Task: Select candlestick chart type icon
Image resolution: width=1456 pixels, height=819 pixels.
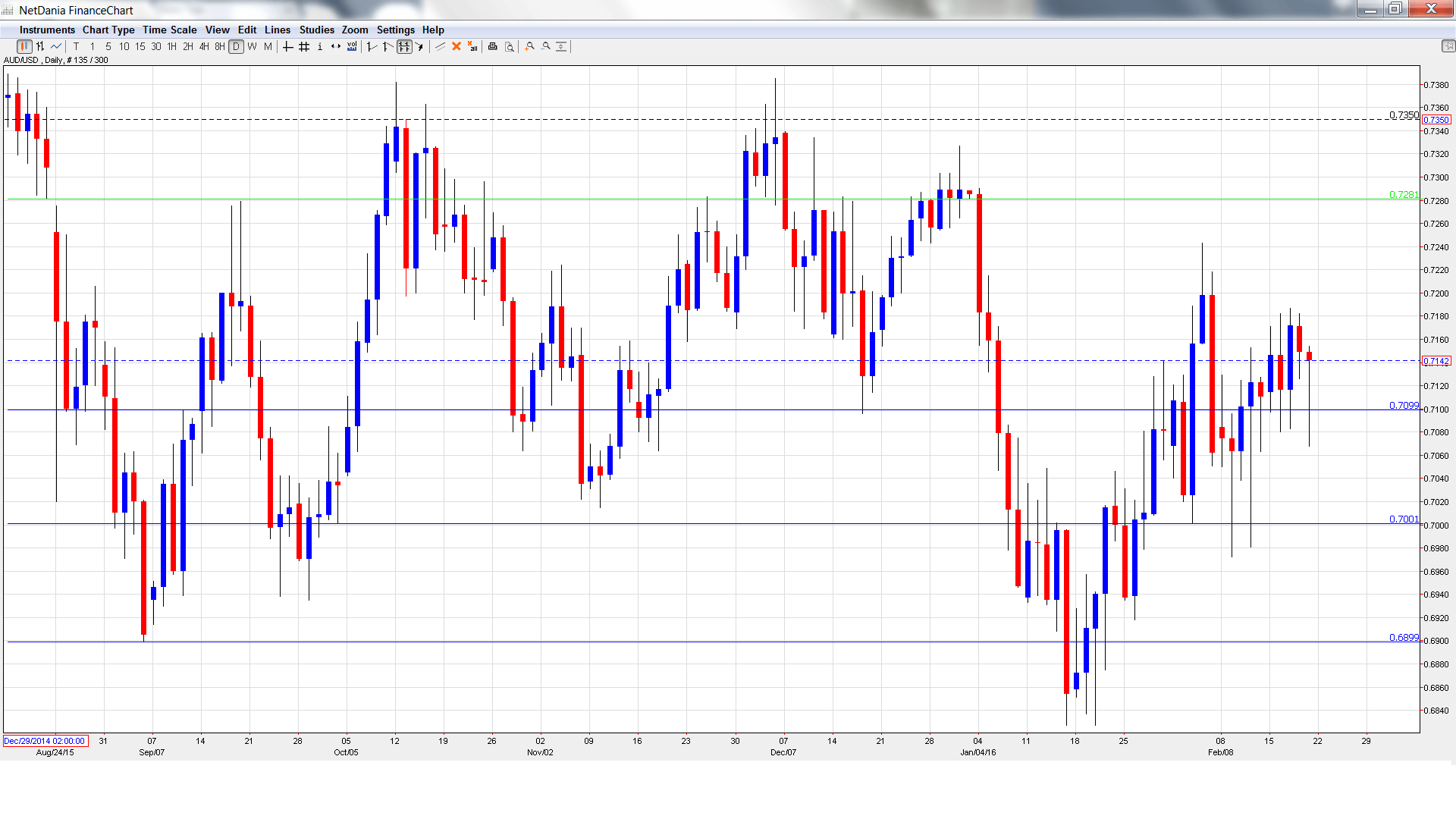Action: tap(24, 47)
